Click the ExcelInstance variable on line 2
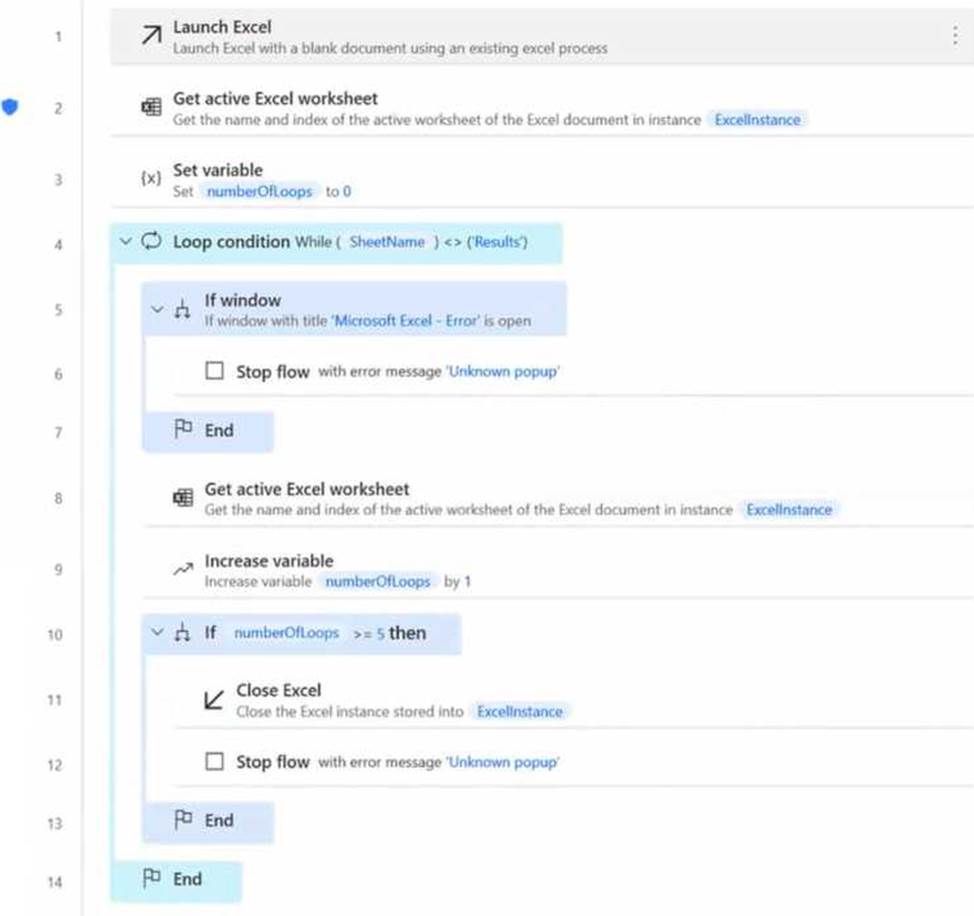 757,120
